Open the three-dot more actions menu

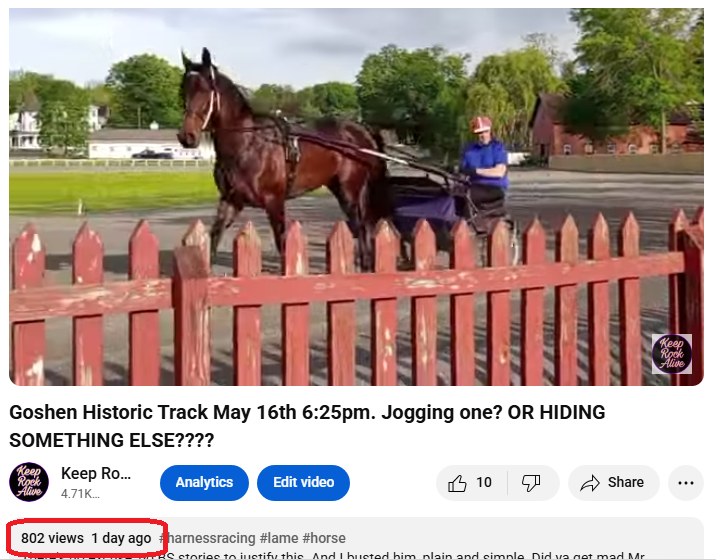[x=686, y=483]
